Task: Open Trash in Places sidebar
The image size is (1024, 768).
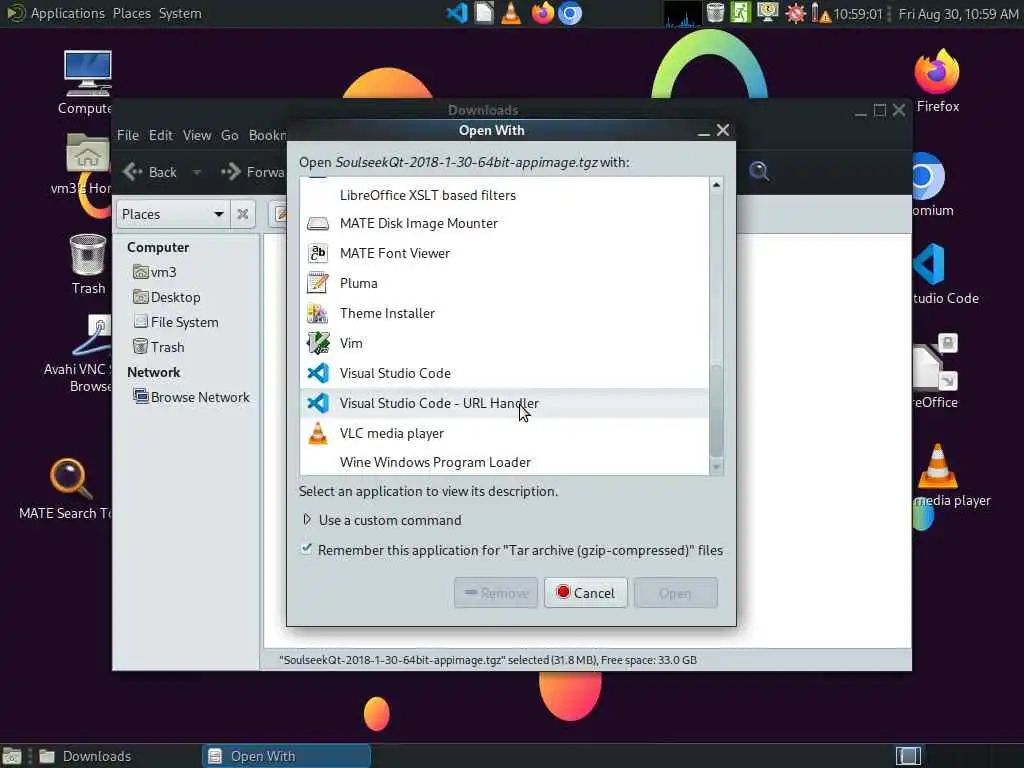Action: [x=159, y=347]
